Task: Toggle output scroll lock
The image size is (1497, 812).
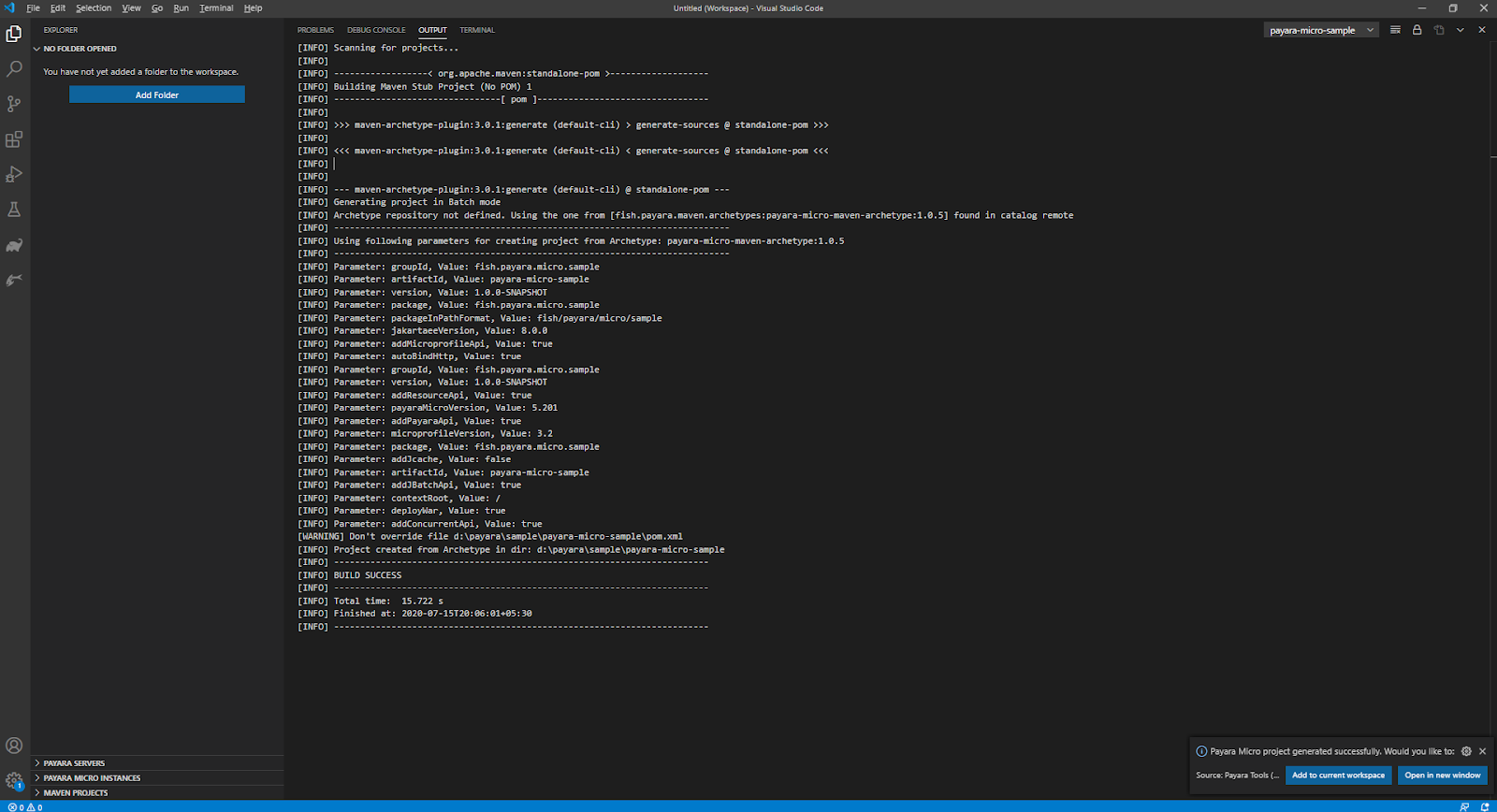Action: tap(1417, 30)
